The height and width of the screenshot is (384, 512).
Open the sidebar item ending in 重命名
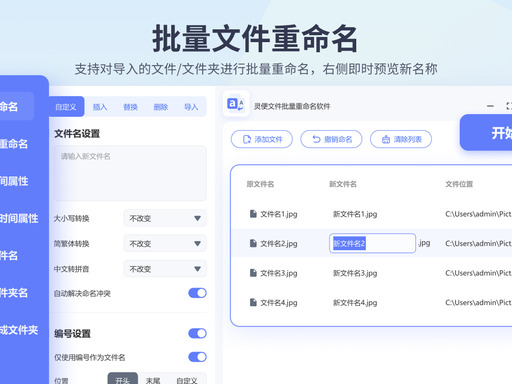pyautogui.click(x=14, y=144)
